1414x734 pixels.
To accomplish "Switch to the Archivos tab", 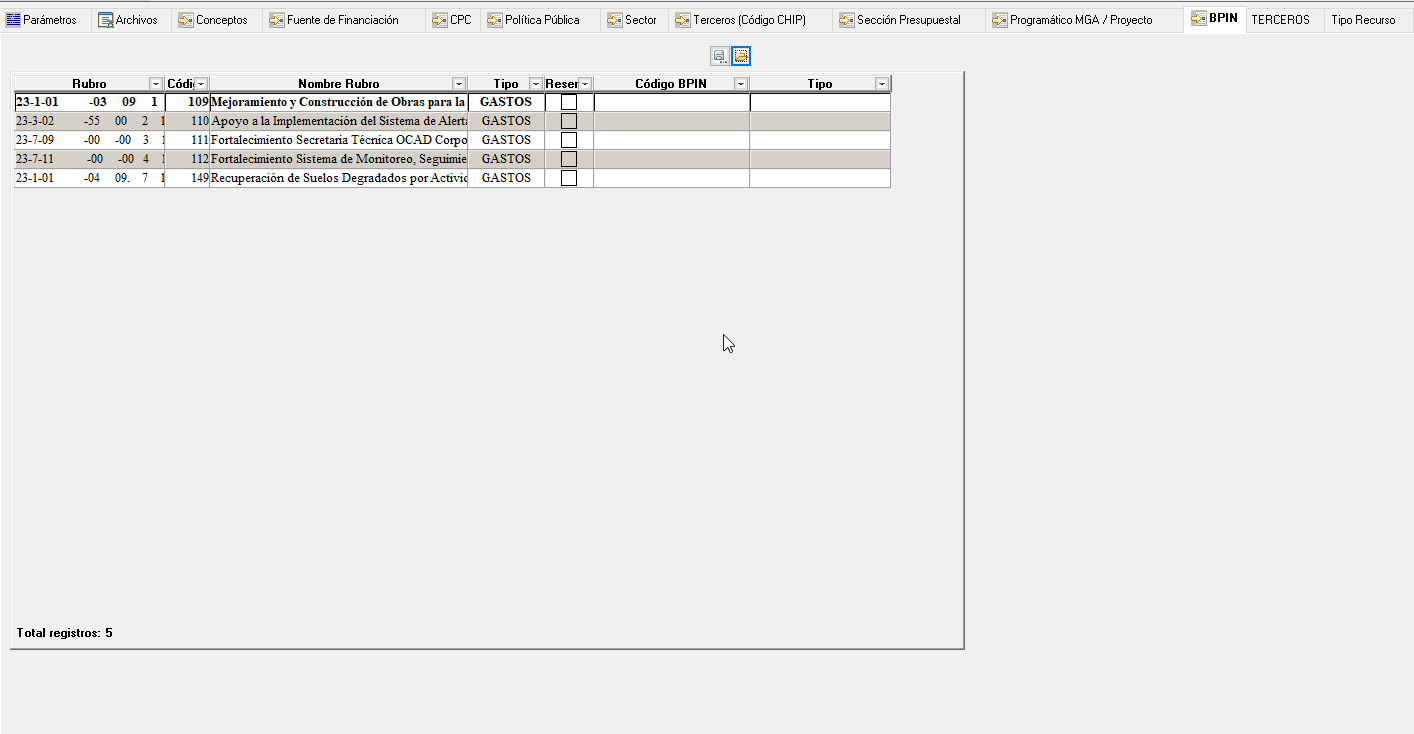I will [128, 20].
